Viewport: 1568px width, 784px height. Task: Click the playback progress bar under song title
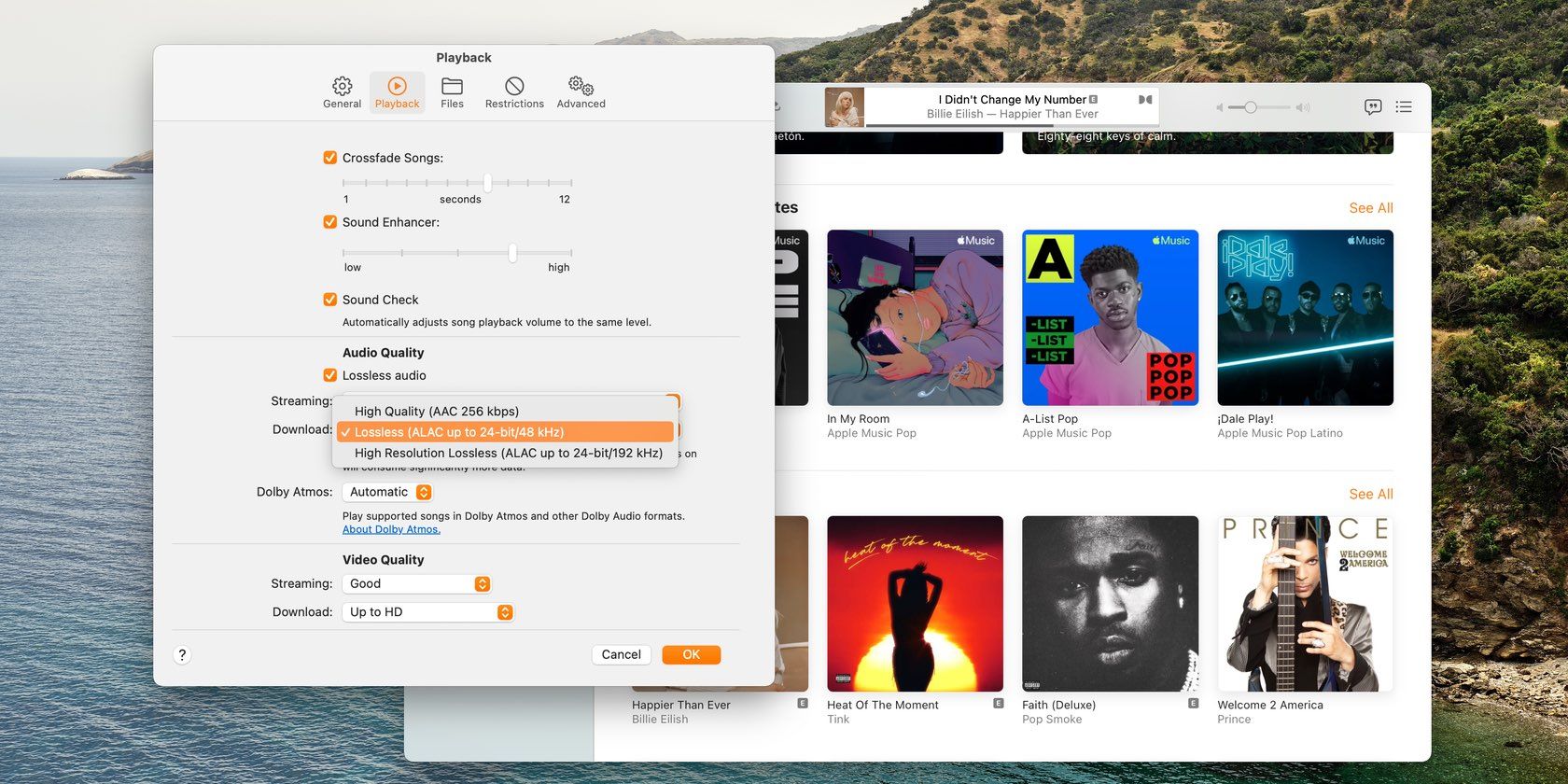1012,124
